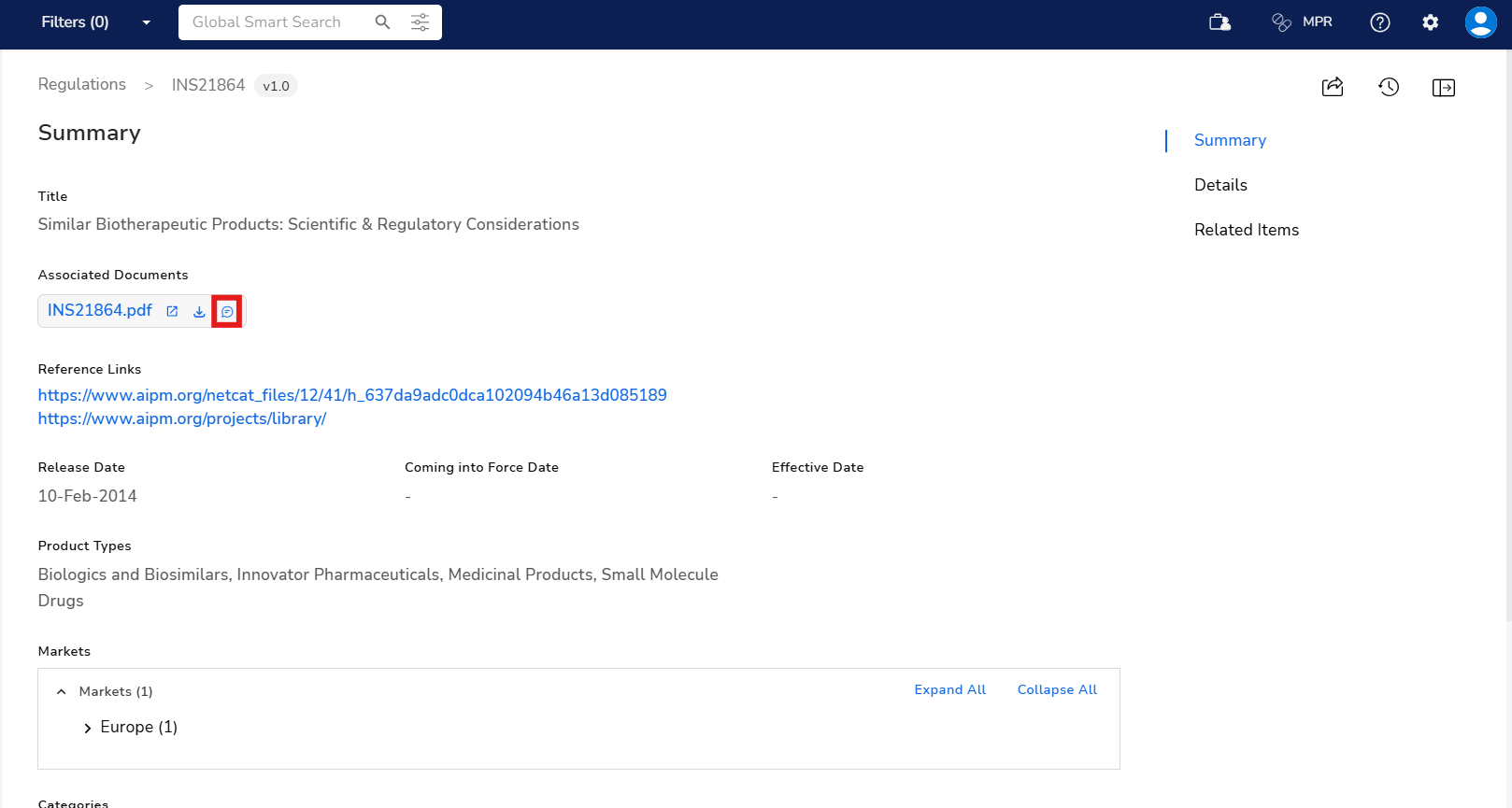Screen dimensions: 1512x808
Task: Select Related Items in side navigation
Action: click(x=1247, y=230)
